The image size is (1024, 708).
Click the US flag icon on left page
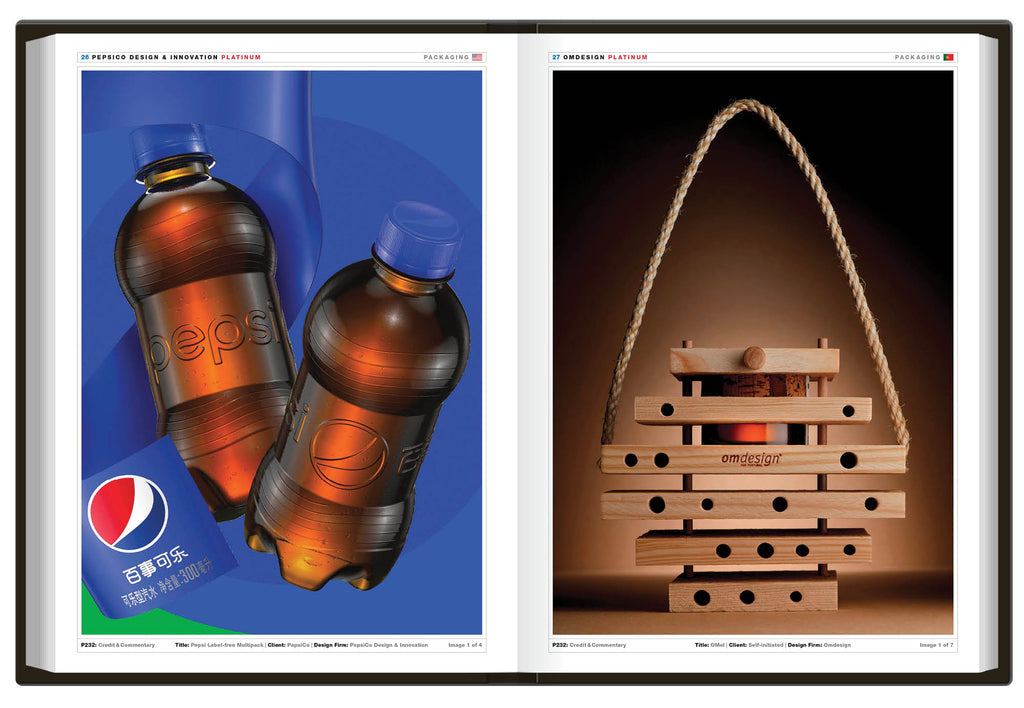pos(477,58)
